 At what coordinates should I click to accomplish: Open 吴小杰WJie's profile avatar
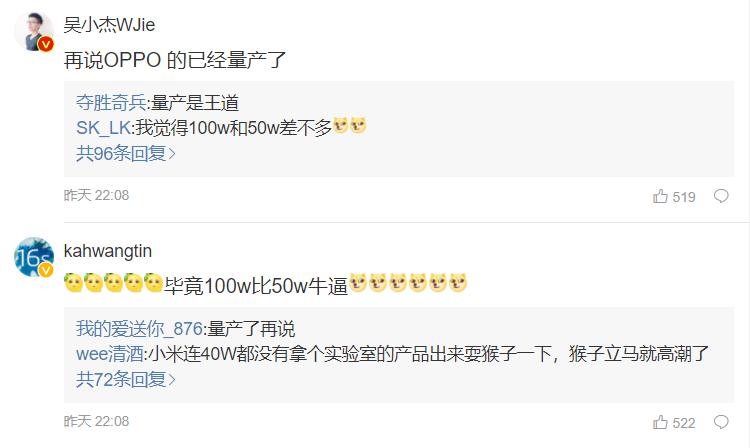(33, 31)
